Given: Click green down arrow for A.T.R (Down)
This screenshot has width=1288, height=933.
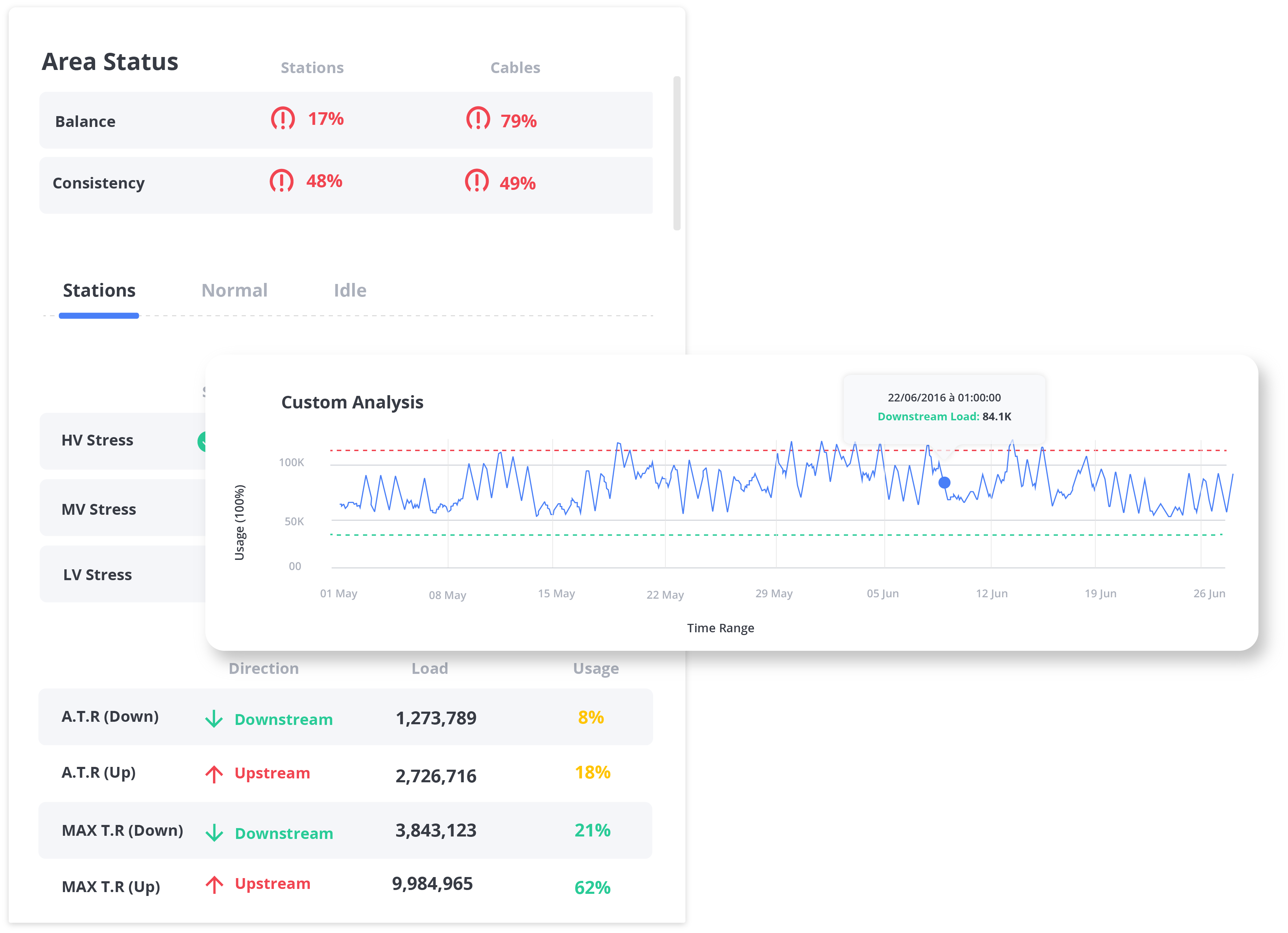Looking at the screenshot, I should (214, 719).
